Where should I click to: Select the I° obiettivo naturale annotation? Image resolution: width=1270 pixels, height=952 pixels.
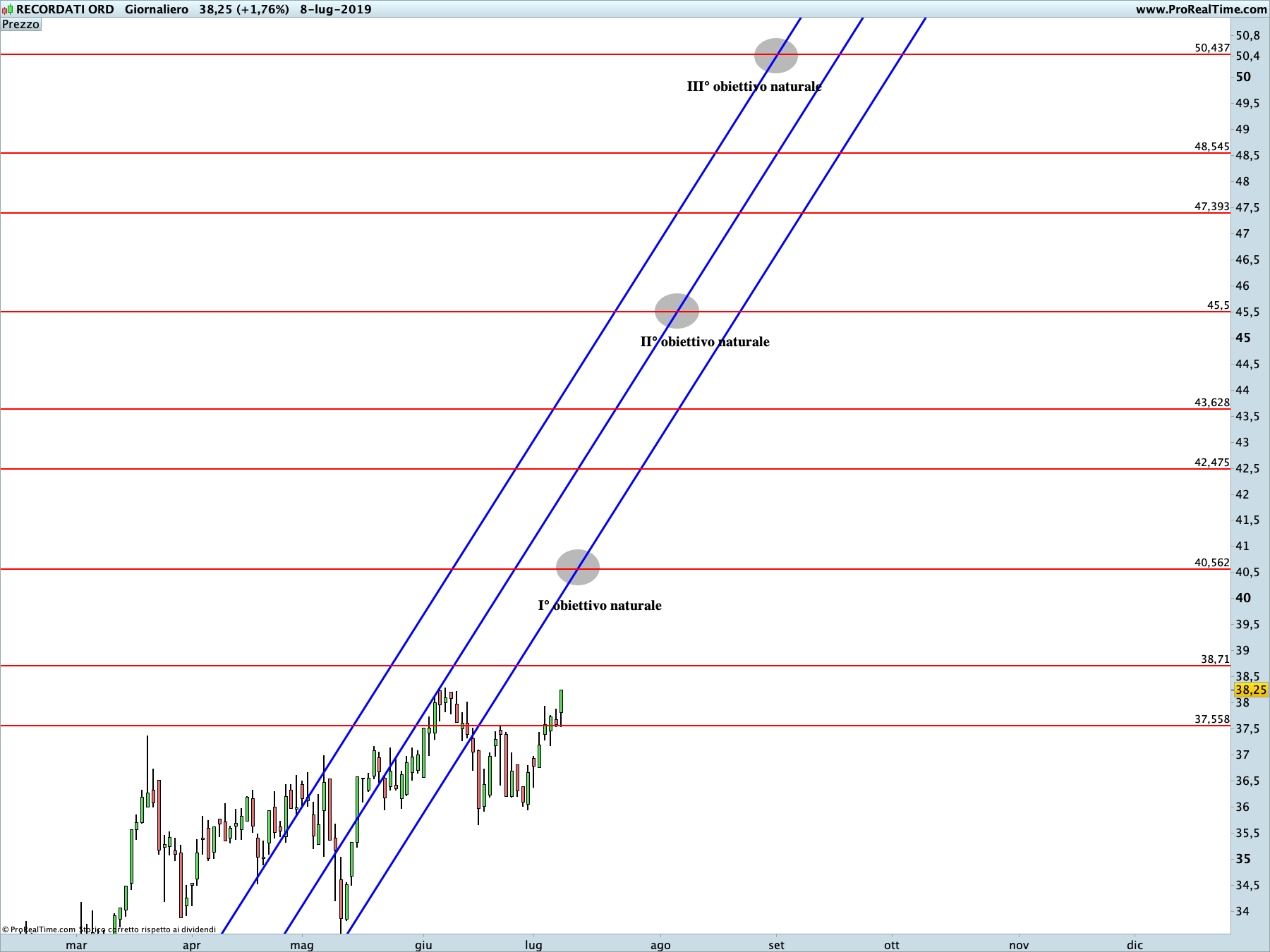point(600,605)
